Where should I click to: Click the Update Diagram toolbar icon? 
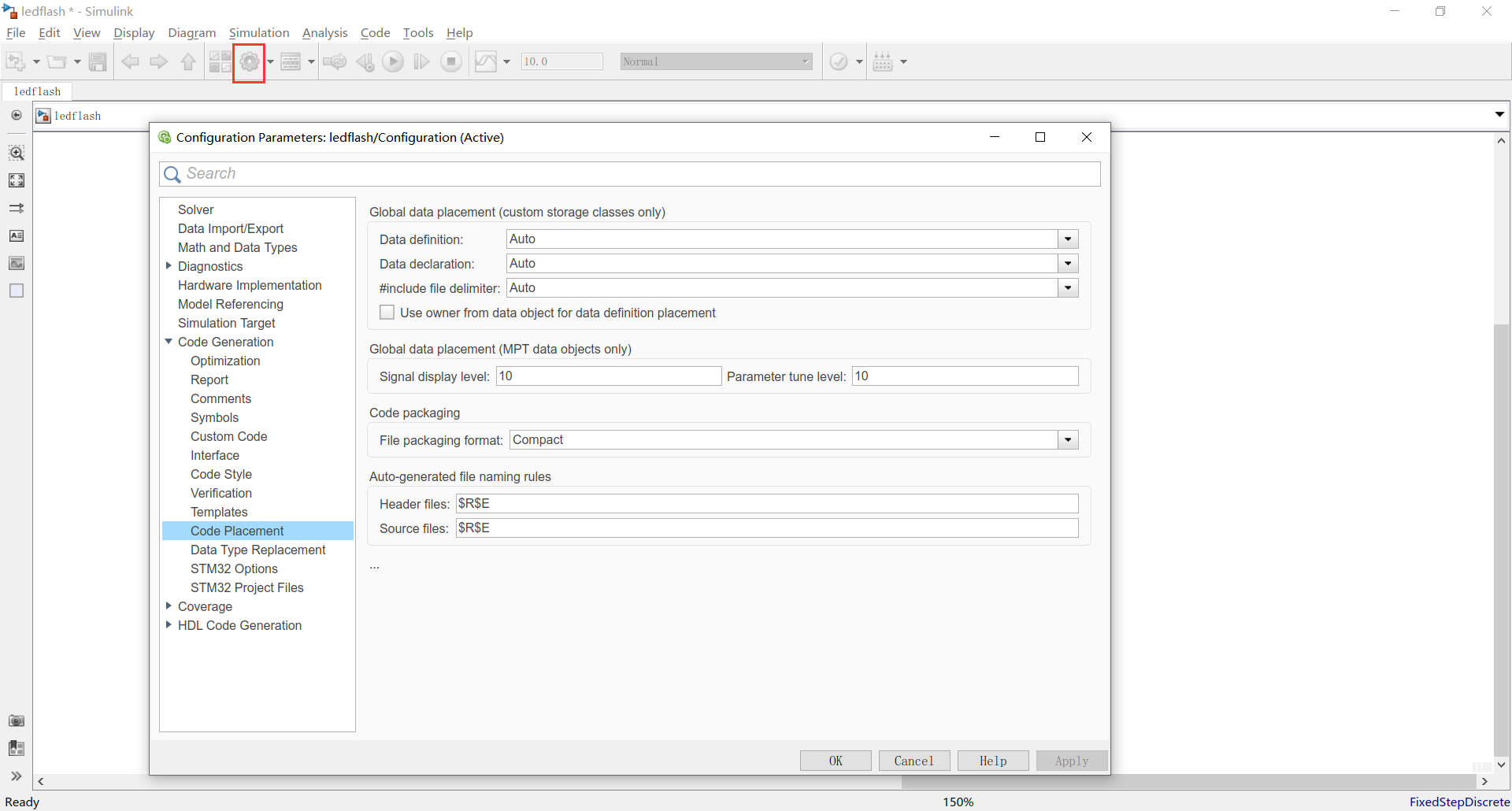pos(335,61)
